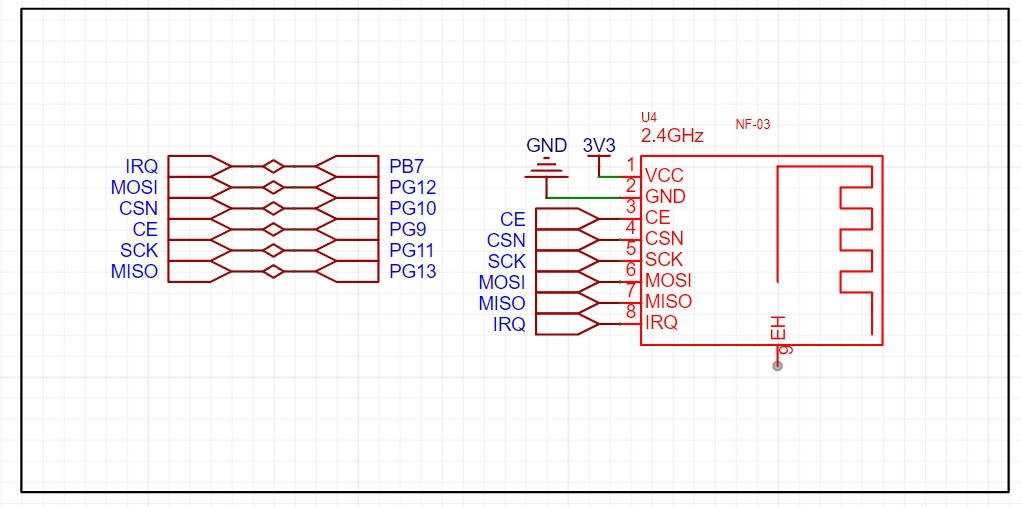This screenshot has width=1021, height=507.
Task: Click the SCK pin name inside U4
Action: [x=664, y=259]
